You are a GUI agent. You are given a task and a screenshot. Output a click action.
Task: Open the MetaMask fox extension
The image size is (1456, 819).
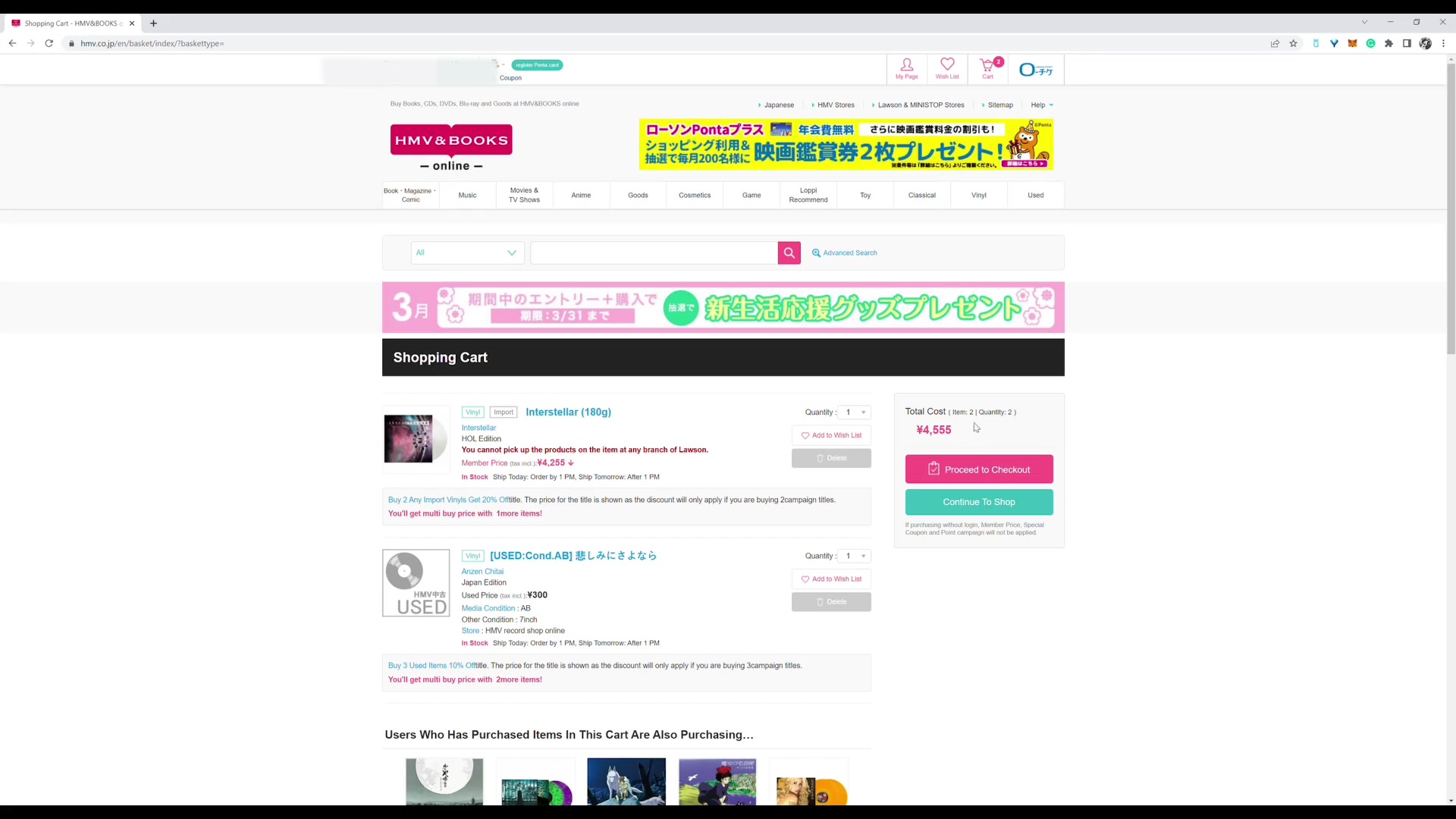1352,43
